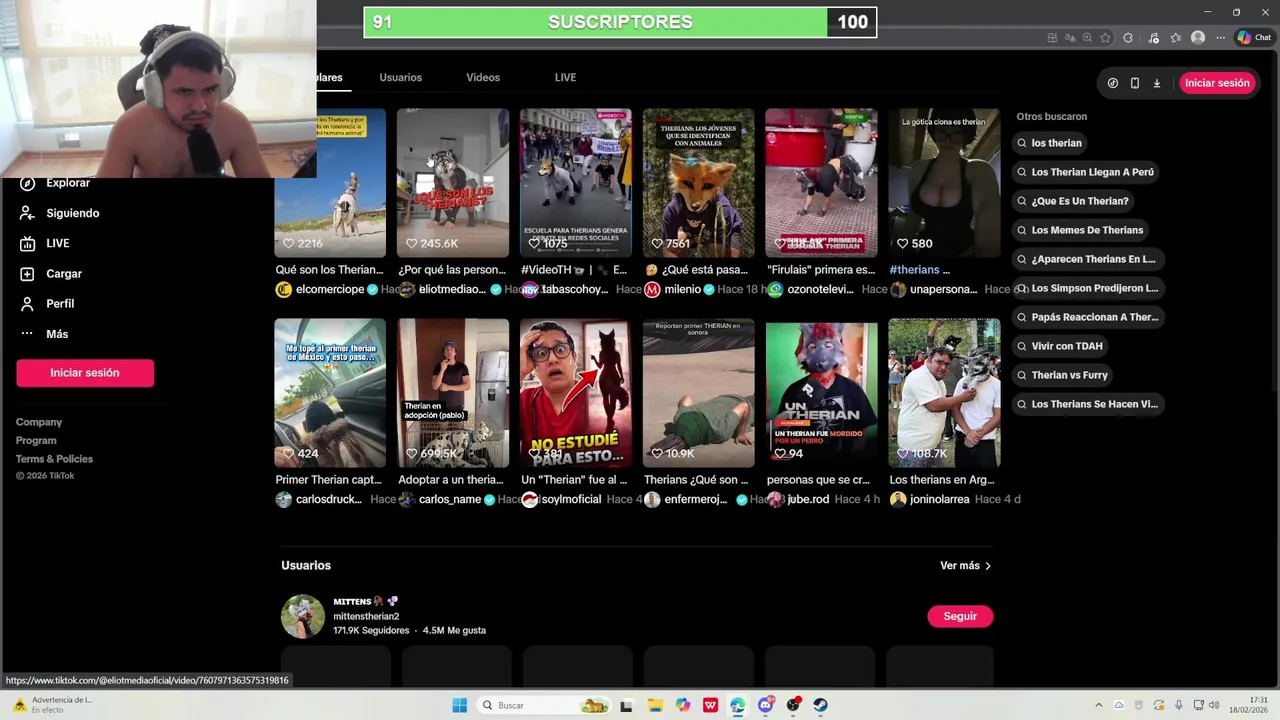Open the joninolarrea video with 108.7K likes
Screen dimensions: 1280x720
click(x=944, y=393)
